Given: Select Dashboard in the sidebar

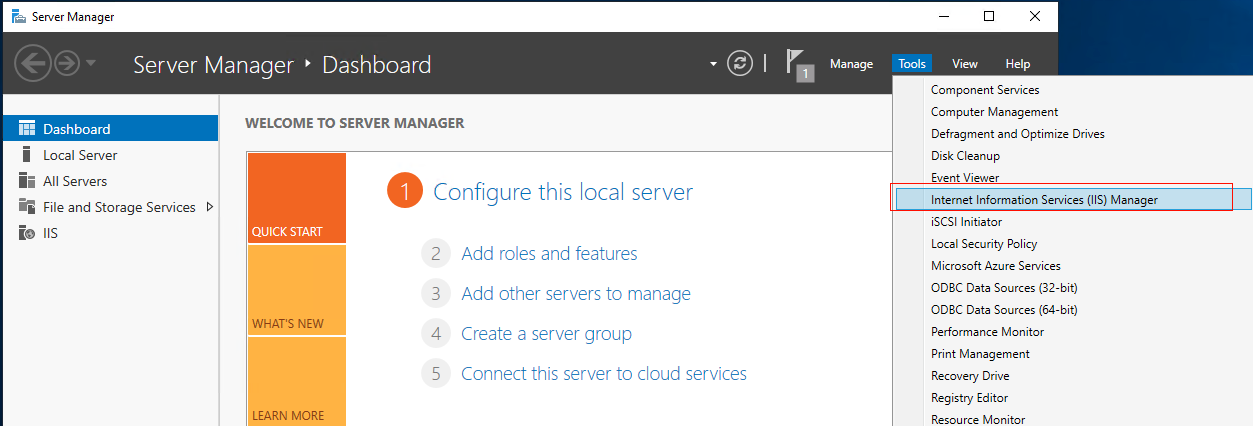Looking at the screenshot, I should 109,129.
